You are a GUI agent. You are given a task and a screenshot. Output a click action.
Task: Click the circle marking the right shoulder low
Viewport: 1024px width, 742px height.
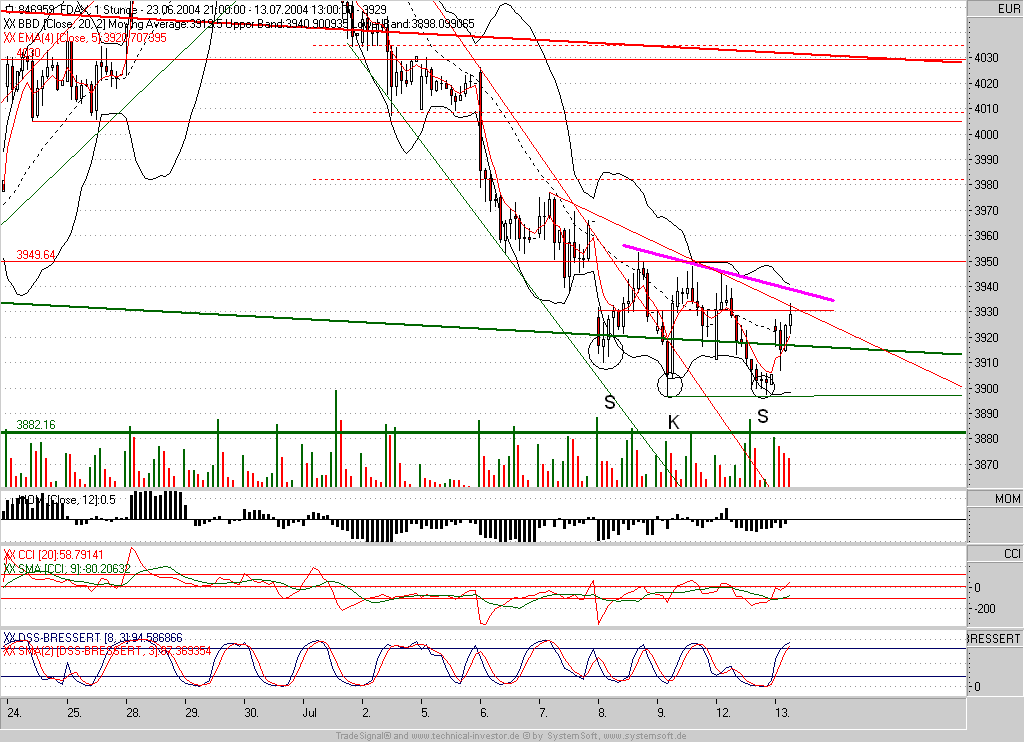coord(763,385)
